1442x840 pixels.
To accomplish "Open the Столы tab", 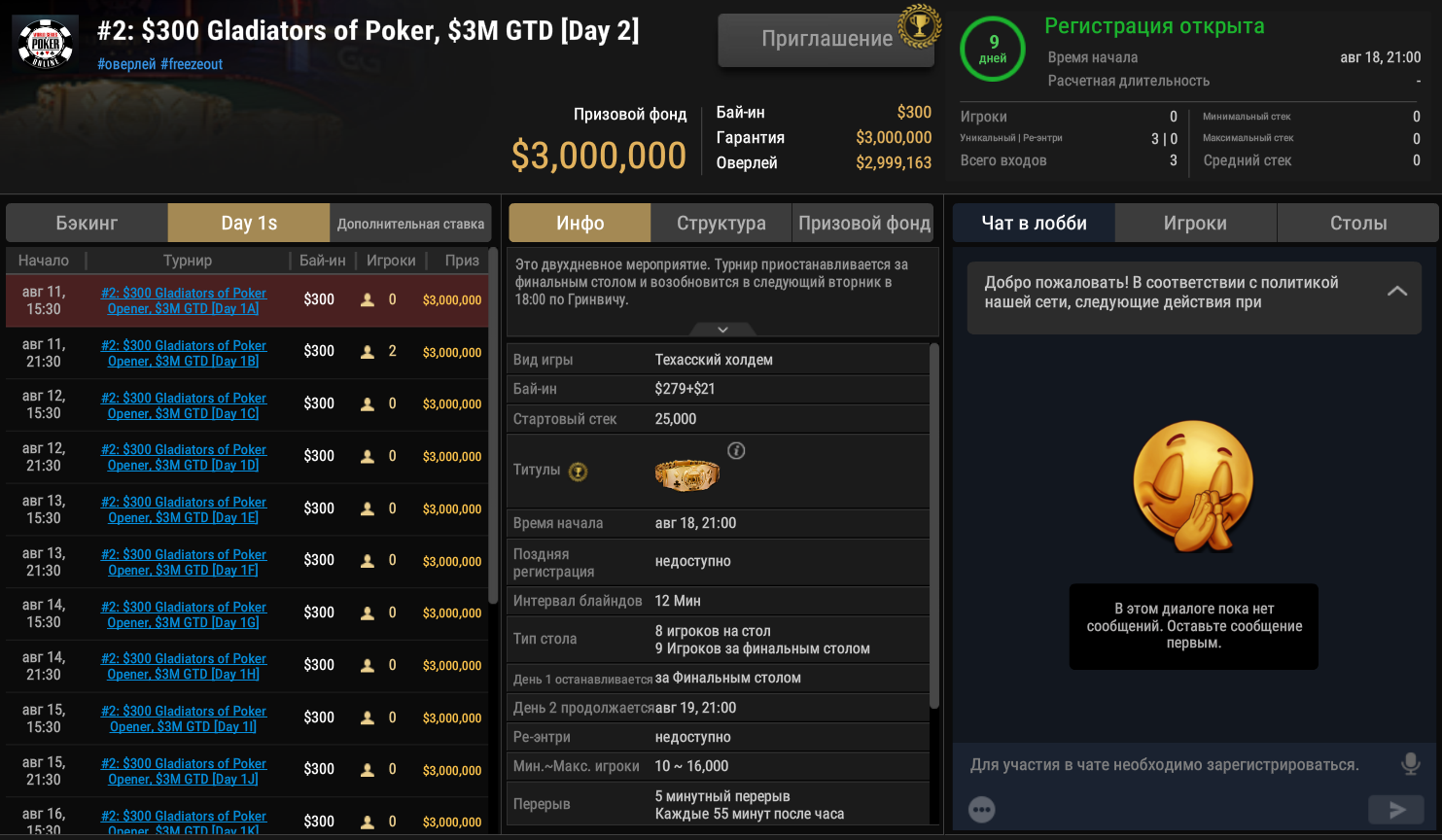I will coord(1357,223).
